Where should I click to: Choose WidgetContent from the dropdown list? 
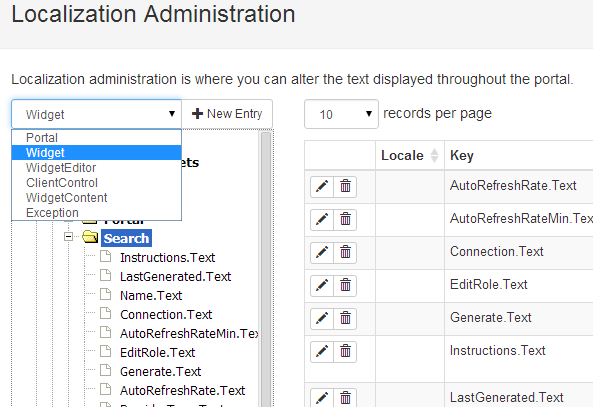pos(96,198)
